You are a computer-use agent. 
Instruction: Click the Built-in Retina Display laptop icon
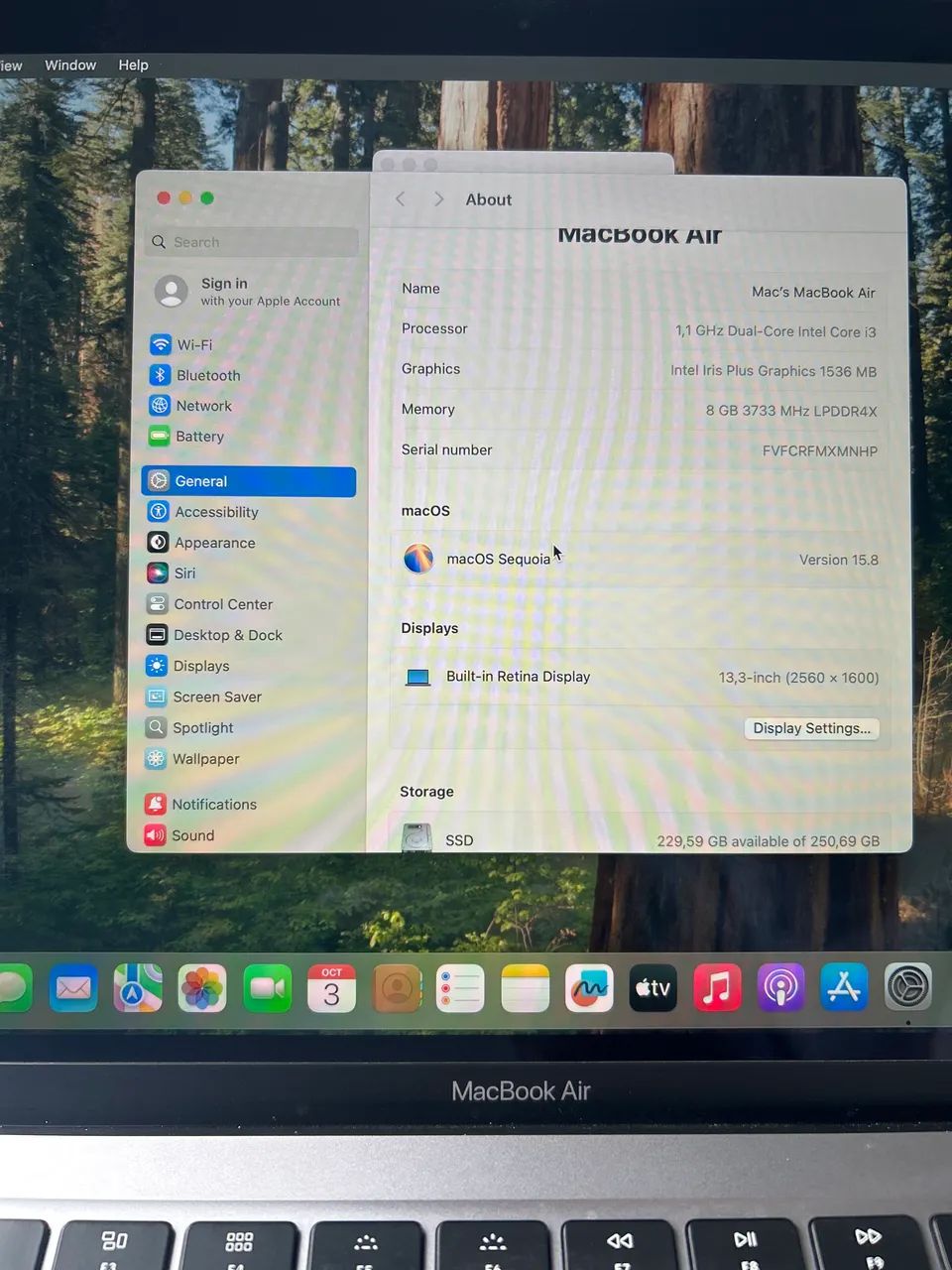point(418,678)
